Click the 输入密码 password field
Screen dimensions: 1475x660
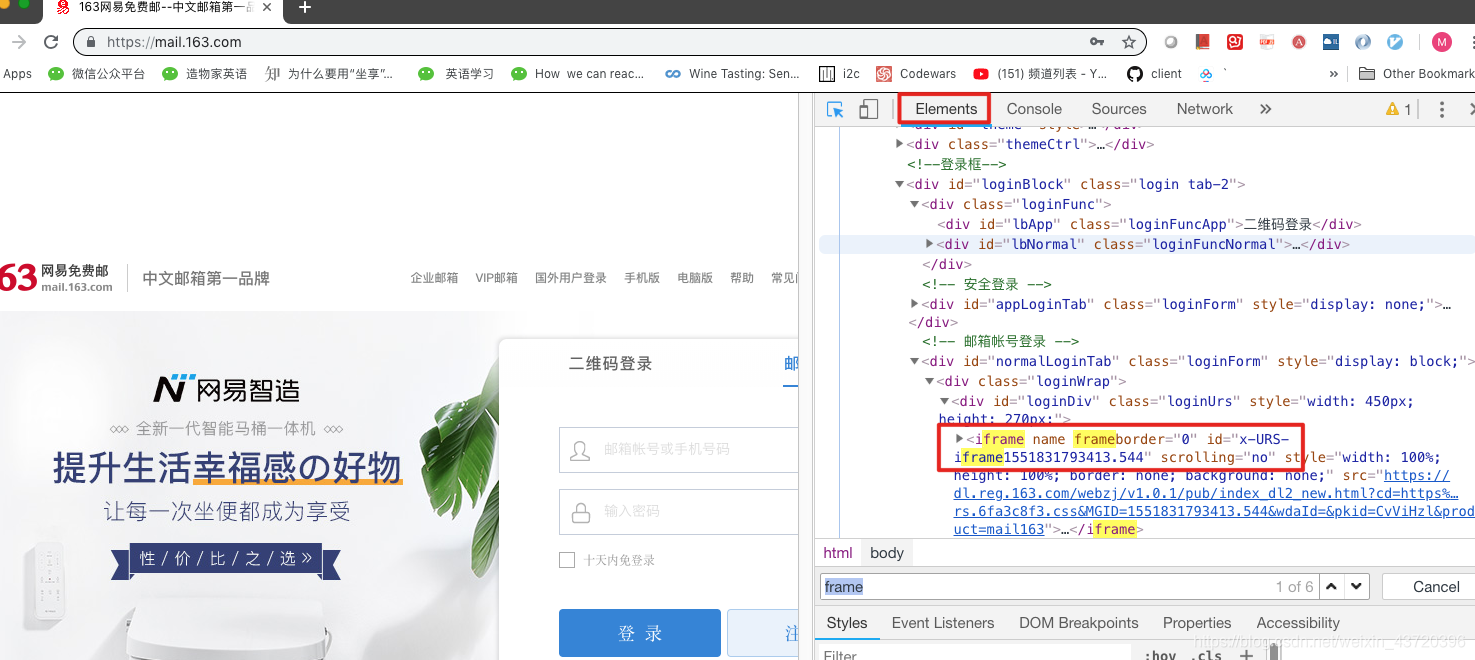coord(679,512)
